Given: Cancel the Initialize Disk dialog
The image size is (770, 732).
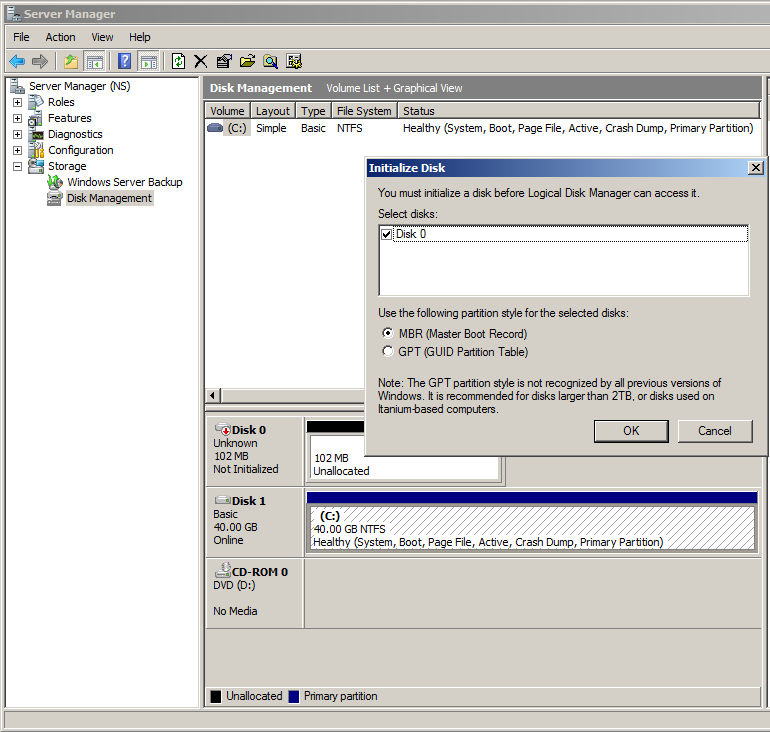Looking at the screenshot, I should point(714,431).
